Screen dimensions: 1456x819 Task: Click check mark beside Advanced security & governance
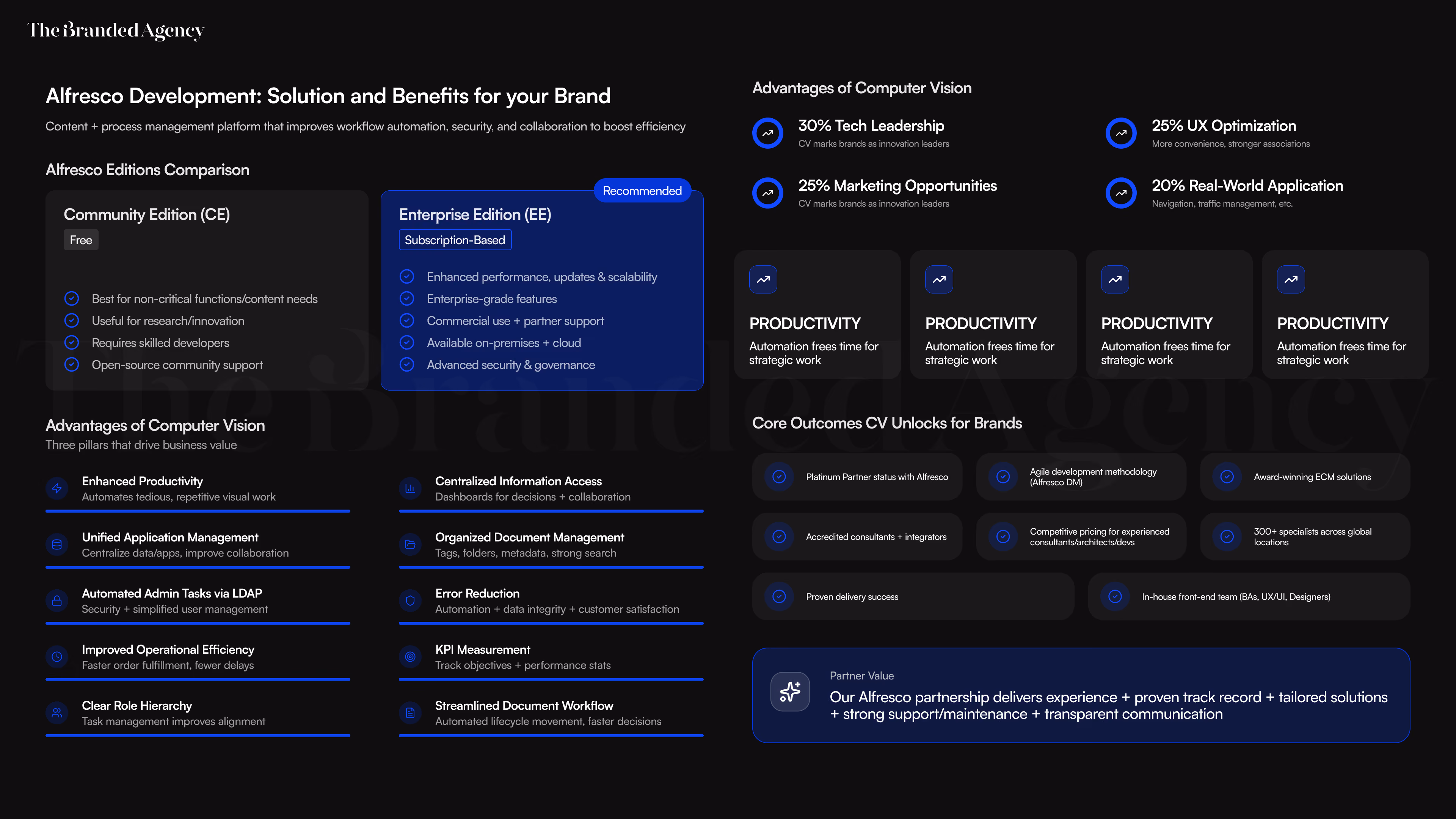407,364
